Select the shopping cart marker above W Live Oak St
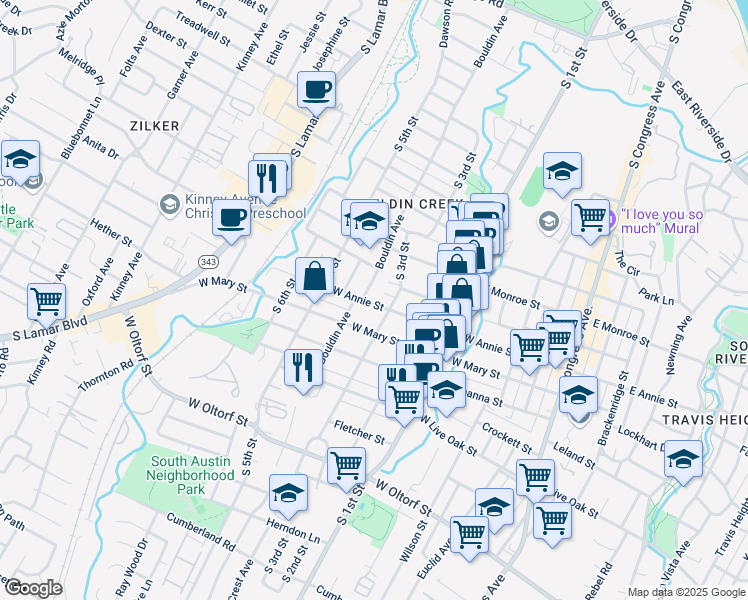The width and height of the screenshot is (748, 600). (x=404, y=399)
